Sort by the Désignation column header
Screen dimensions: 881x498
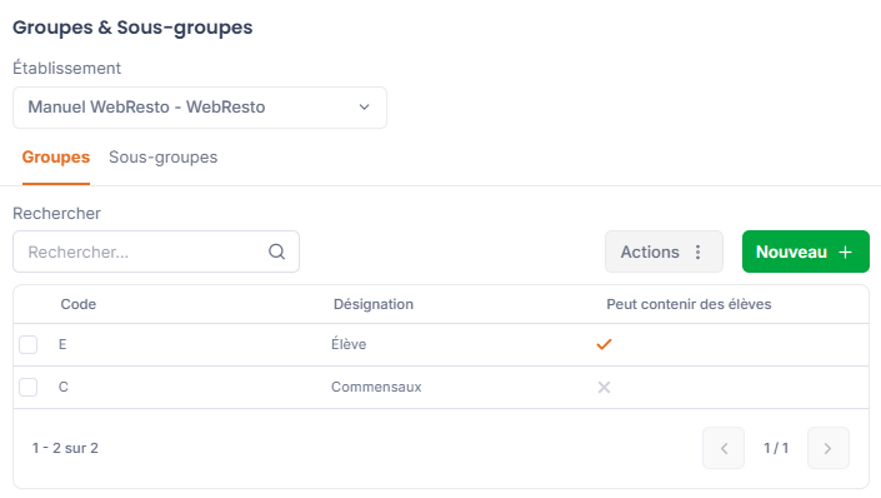point(373,304)
